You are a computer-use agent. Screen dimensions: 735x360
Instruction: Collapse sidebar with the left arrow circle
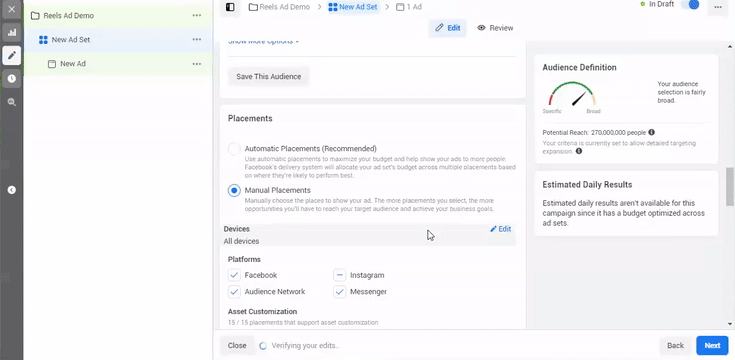12,190
